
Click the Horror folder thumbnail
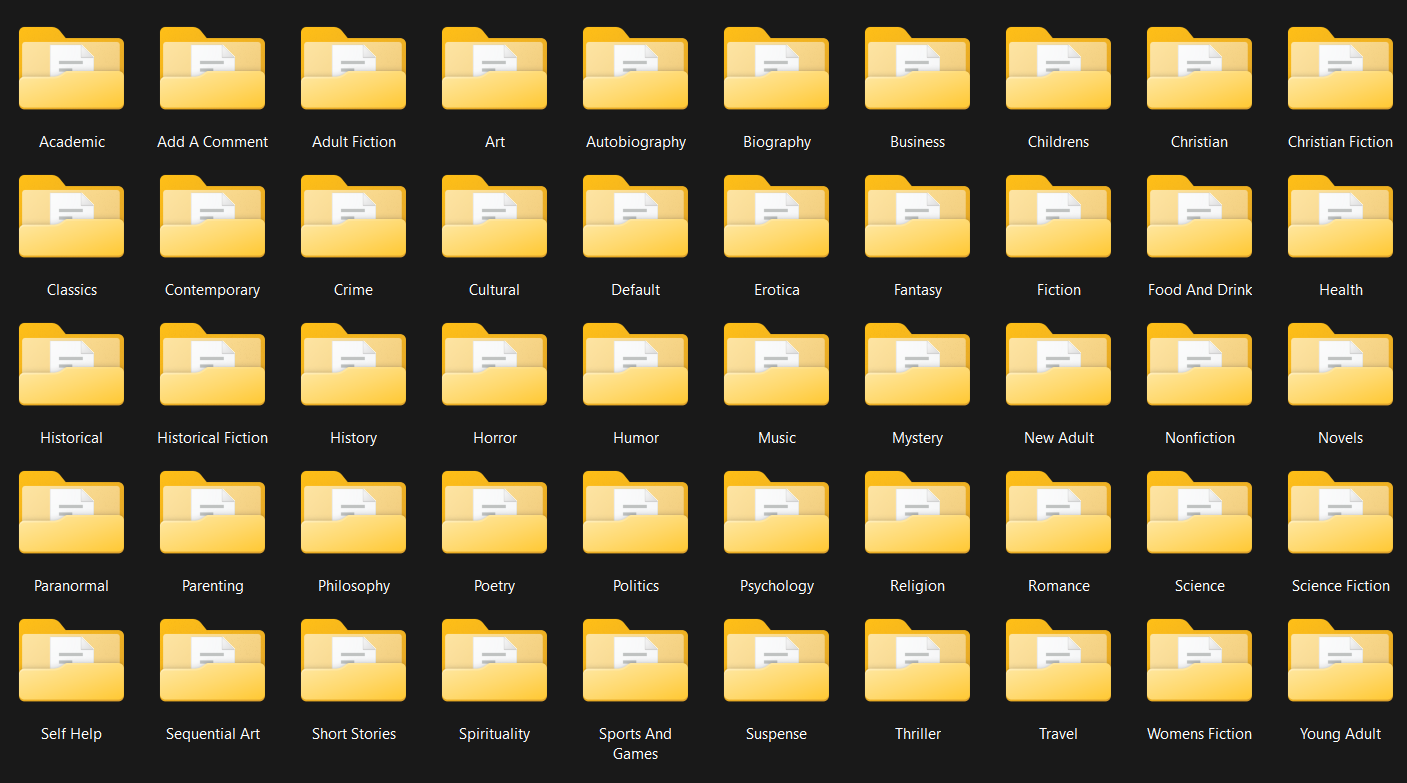(x=494, y=366)
